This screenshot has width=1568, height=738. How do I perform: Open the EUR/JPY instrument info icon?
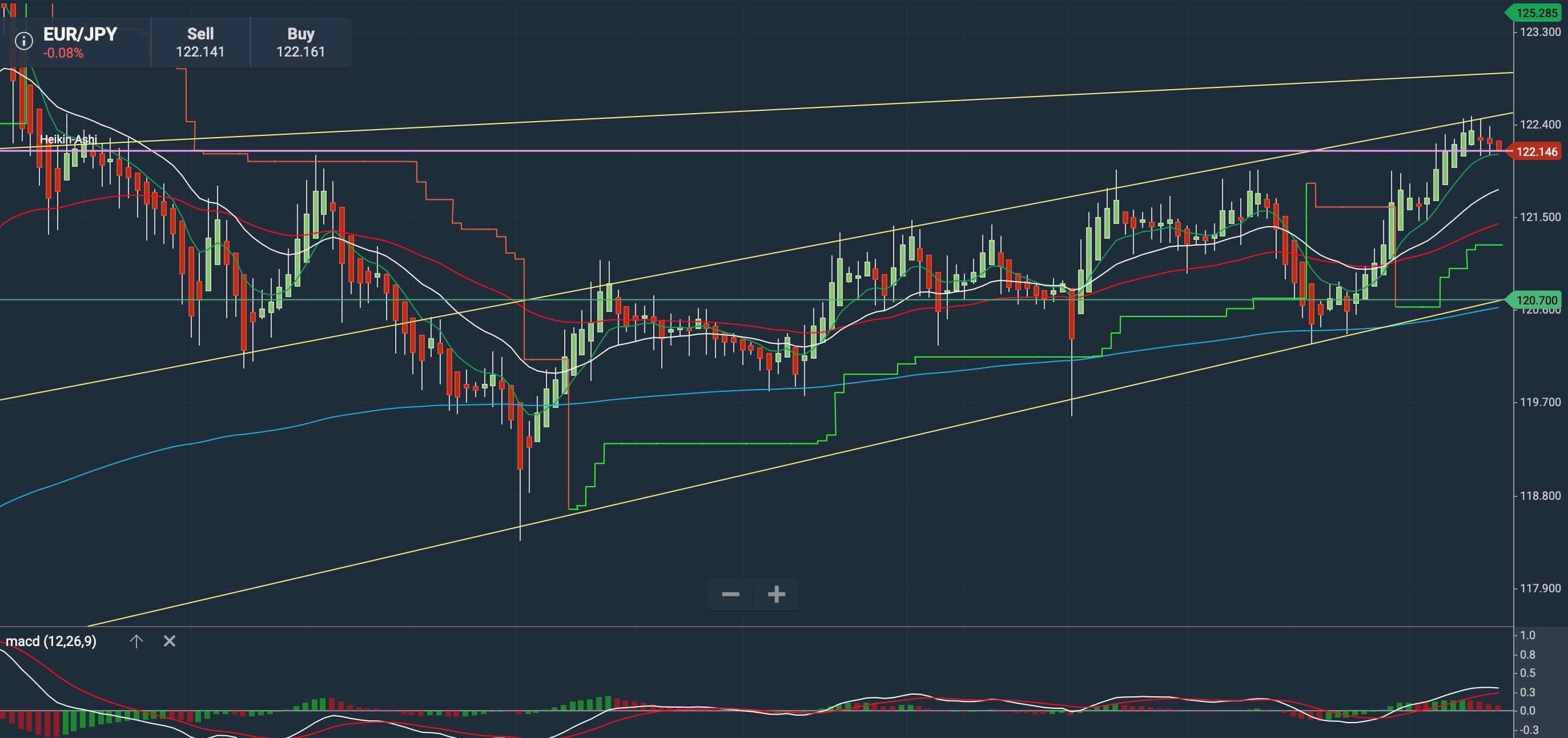(x=24, y=41)
